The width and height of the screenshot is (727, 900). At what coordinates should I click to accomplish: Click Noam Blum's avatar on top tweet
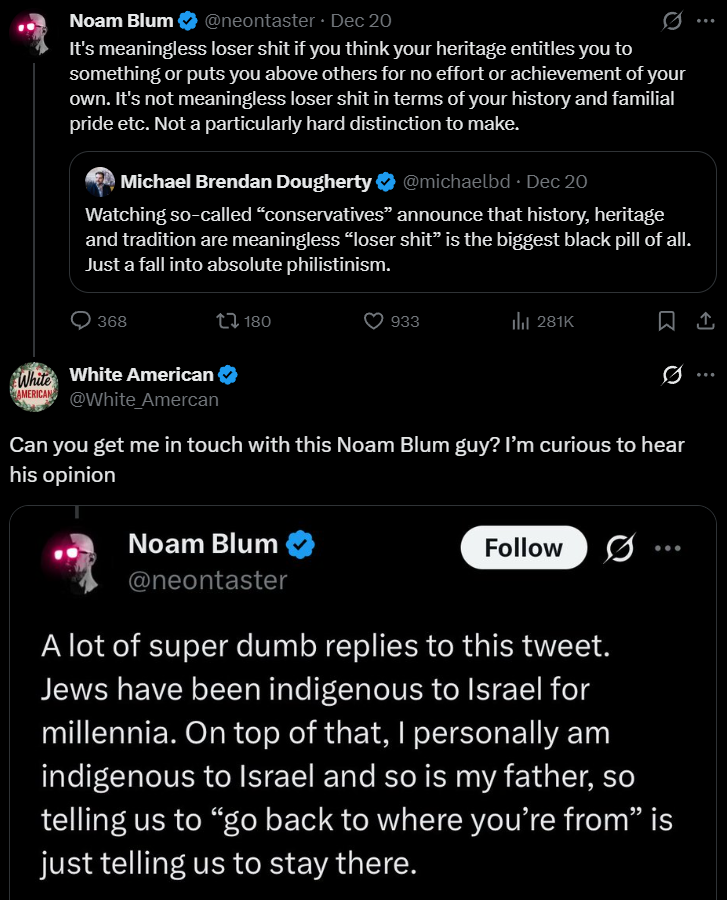click(34, 32)
